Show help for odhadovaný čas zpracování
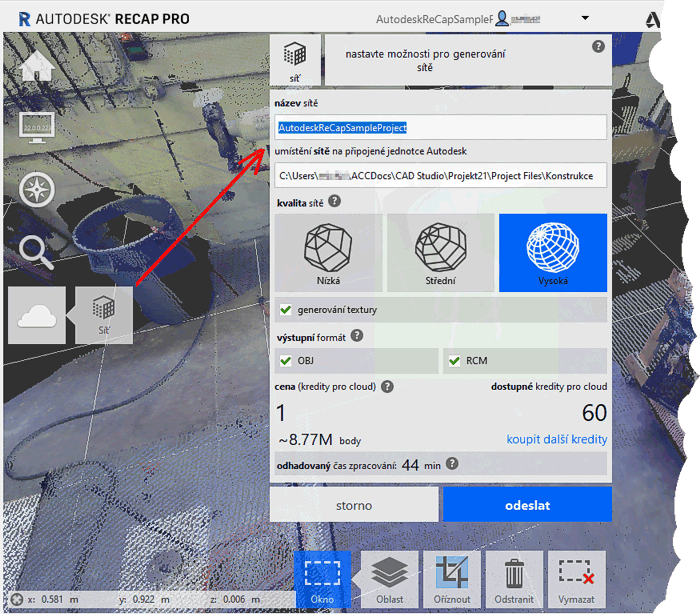The height and width of the screenshot is (614, 700). pyautogui.click(x=452, y=464)
